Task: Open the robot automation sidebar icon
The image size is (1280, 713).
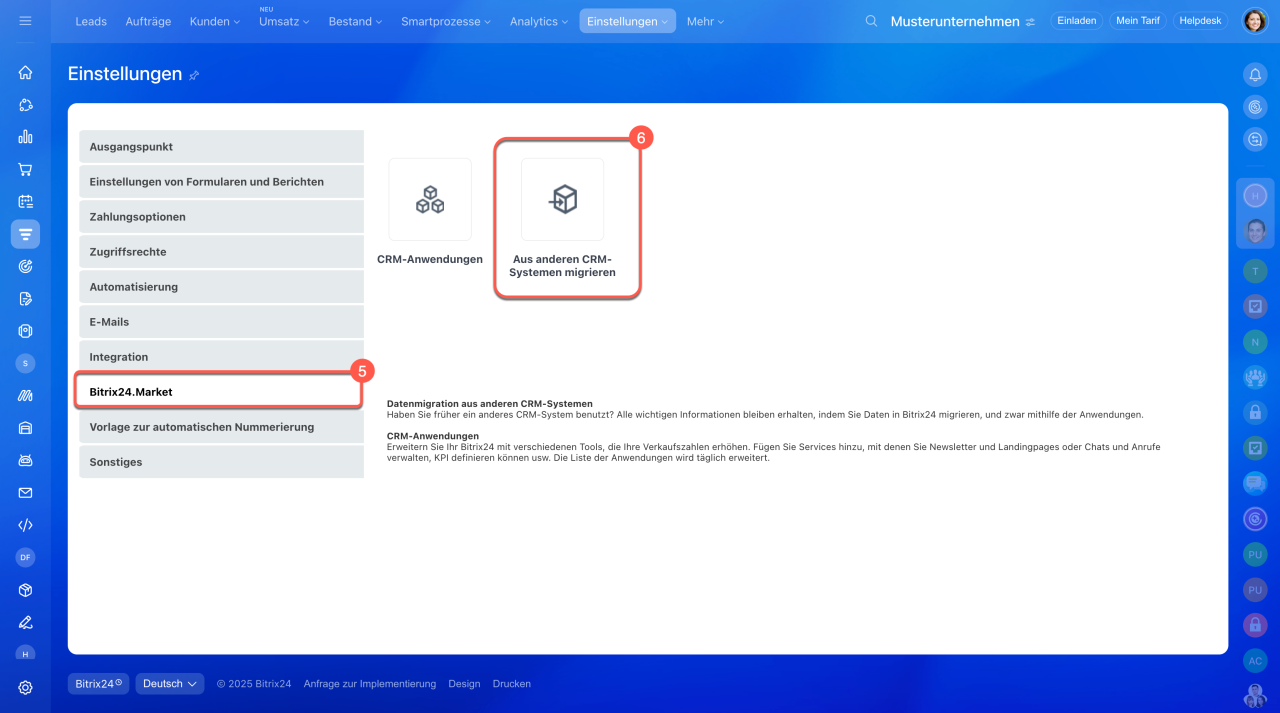Action: point(25,460)
